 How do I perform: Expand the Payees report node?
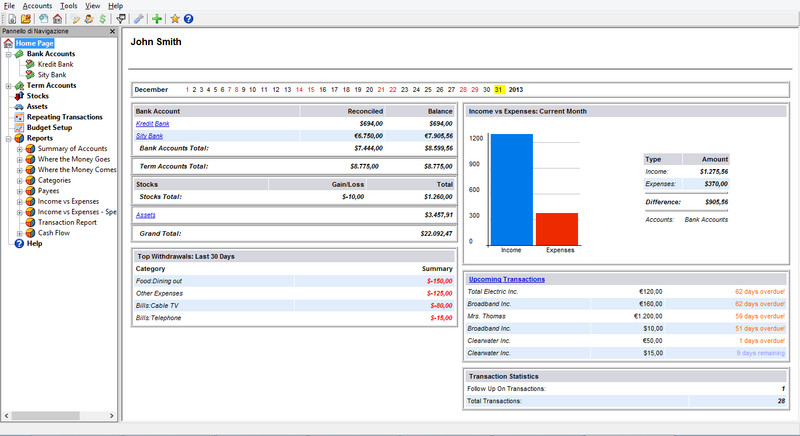click(x=19, y=191)
